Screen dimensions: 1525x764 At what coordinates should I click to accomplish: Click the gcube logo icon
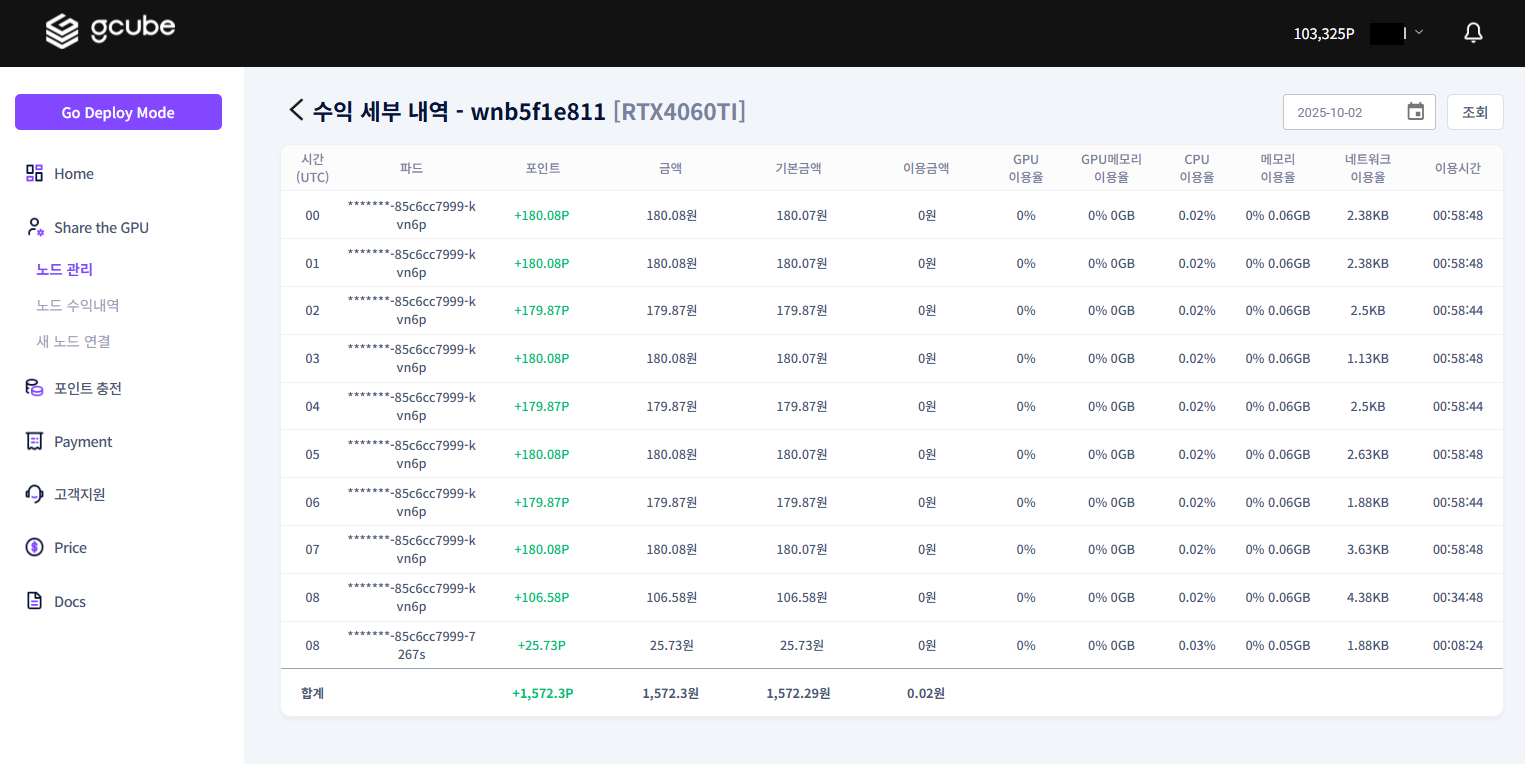[62, 32]
